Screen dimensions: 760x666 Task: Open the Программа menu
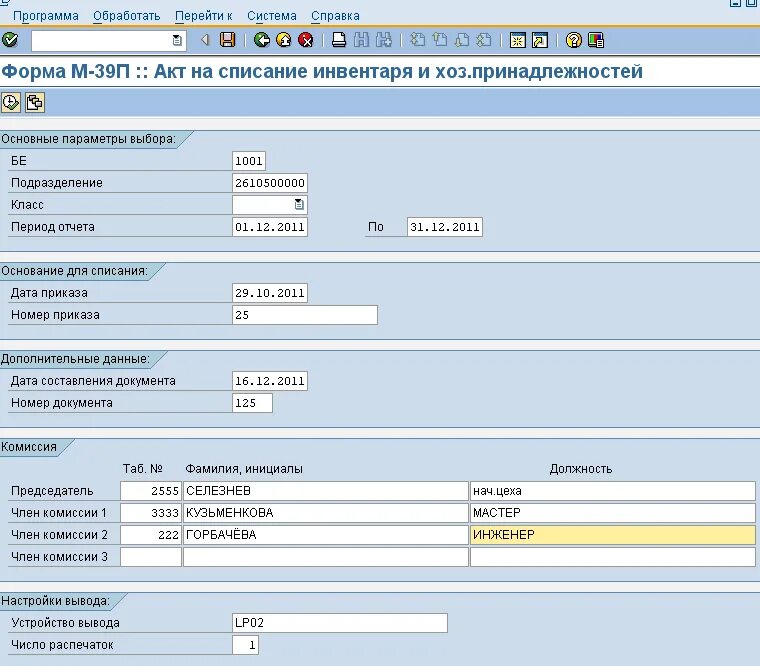46,16
